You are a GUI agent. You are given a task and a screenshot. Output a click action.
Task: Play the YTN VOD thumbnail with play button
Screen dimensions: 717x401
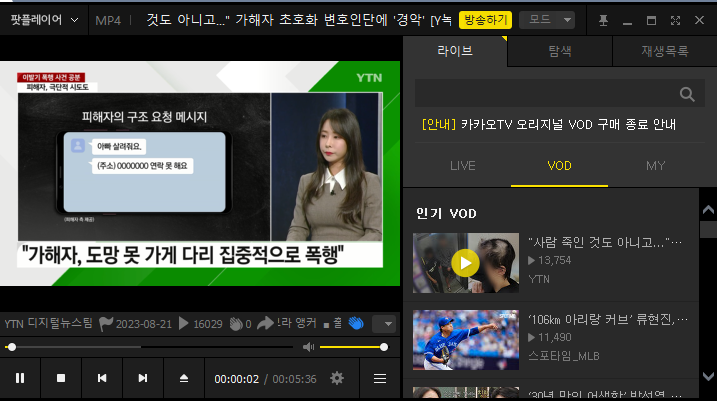[x=466, y=263]
